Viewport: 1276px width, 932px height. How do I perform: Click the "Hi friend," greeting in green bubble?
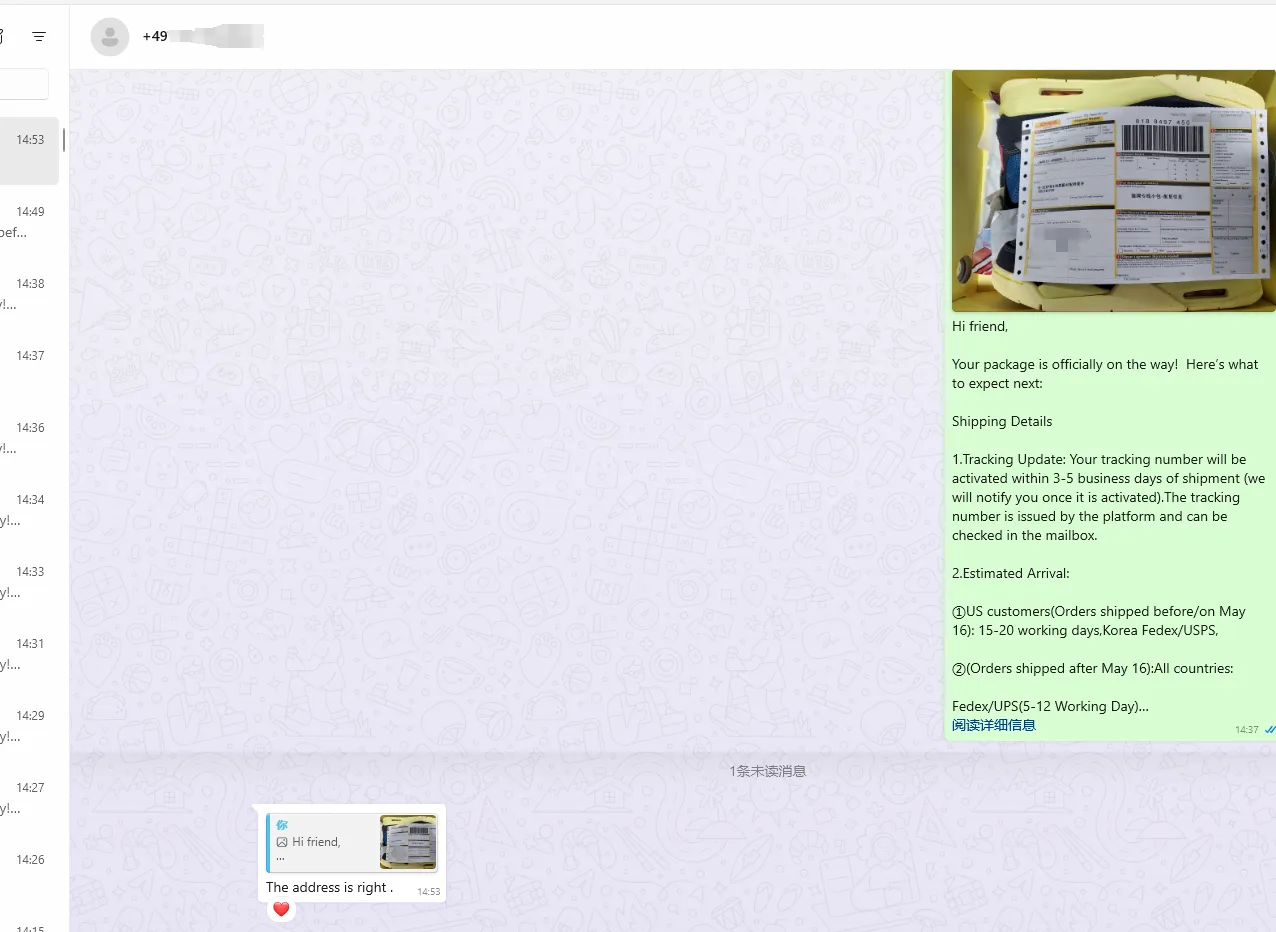(980, 326)
